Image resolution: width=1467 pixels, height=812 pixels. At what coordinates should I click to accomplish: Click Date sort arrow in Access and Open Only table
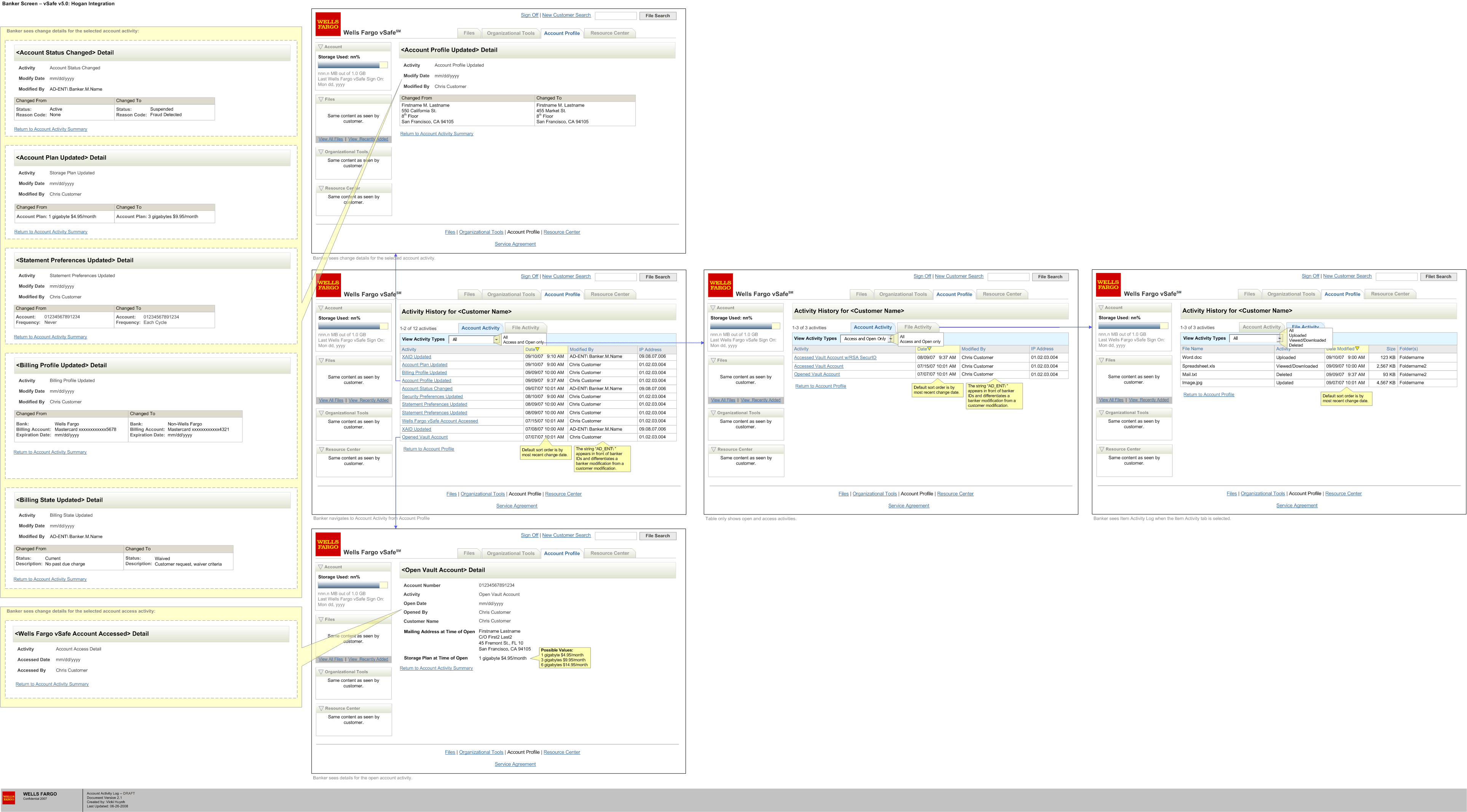930,349
